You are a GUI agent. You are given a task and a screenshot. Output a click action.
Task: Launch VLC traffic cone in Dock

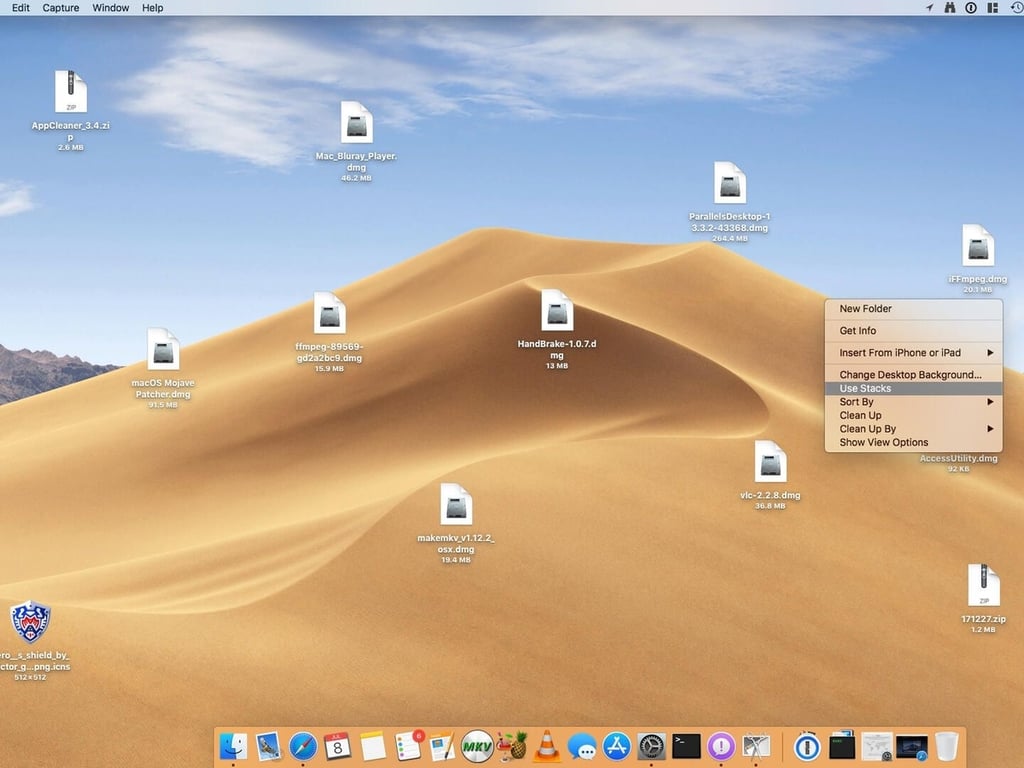(547, 746)
